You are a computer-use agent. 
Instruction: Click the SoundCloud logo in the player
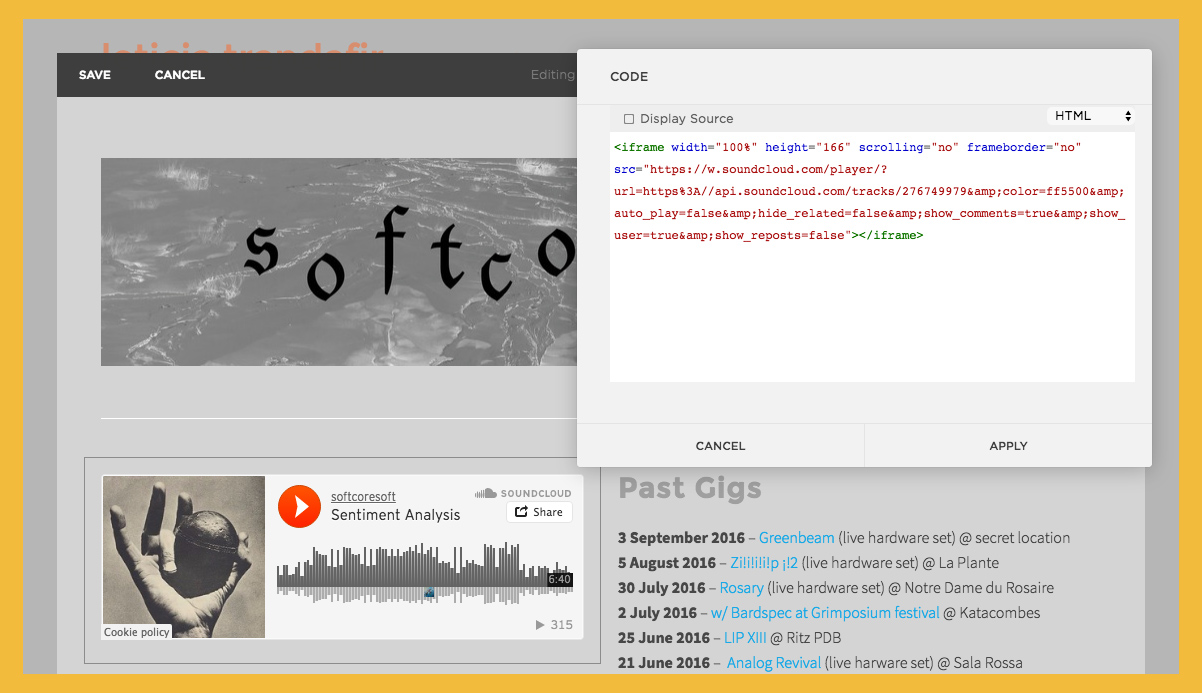click(x=523, y=493)
